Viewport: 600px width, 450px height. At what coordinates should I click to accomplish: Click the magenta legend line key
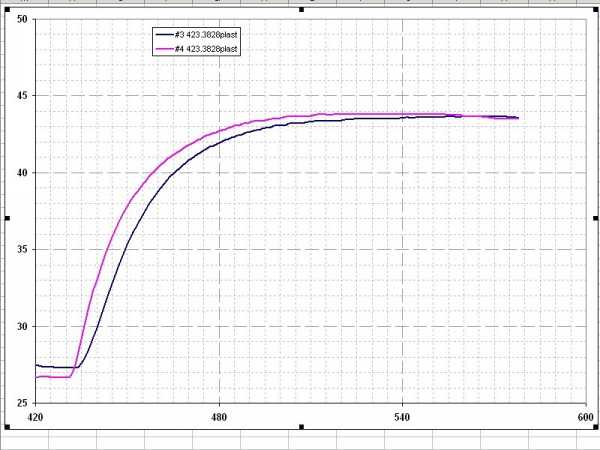(x=165, y=49)
